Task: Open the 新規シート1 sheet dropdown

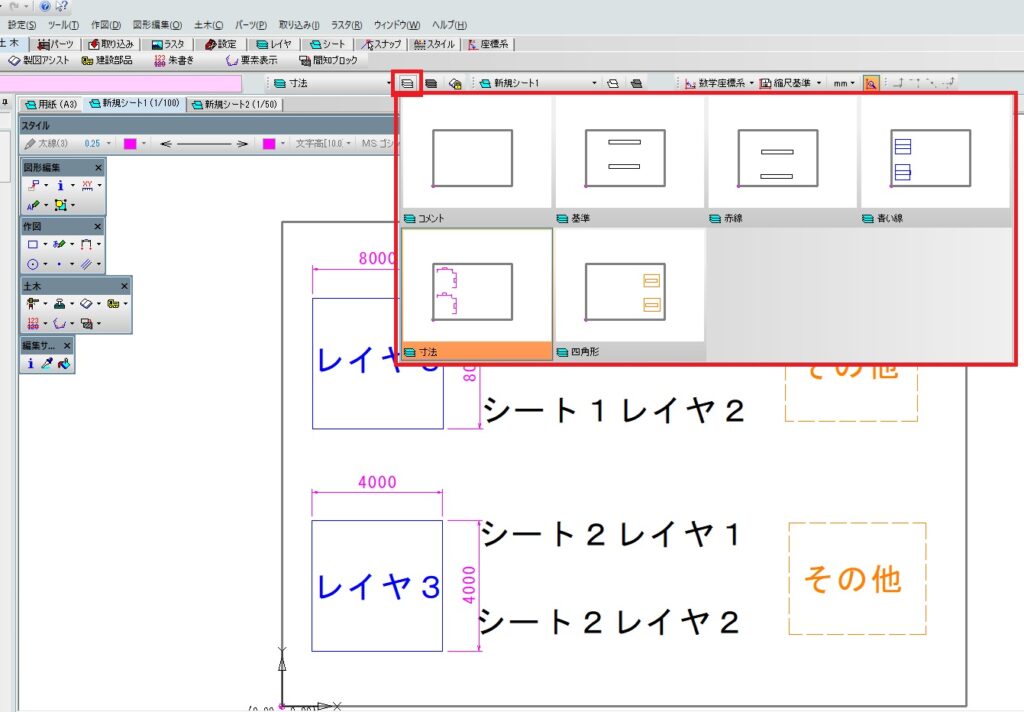Action: [x=594, y=84]
